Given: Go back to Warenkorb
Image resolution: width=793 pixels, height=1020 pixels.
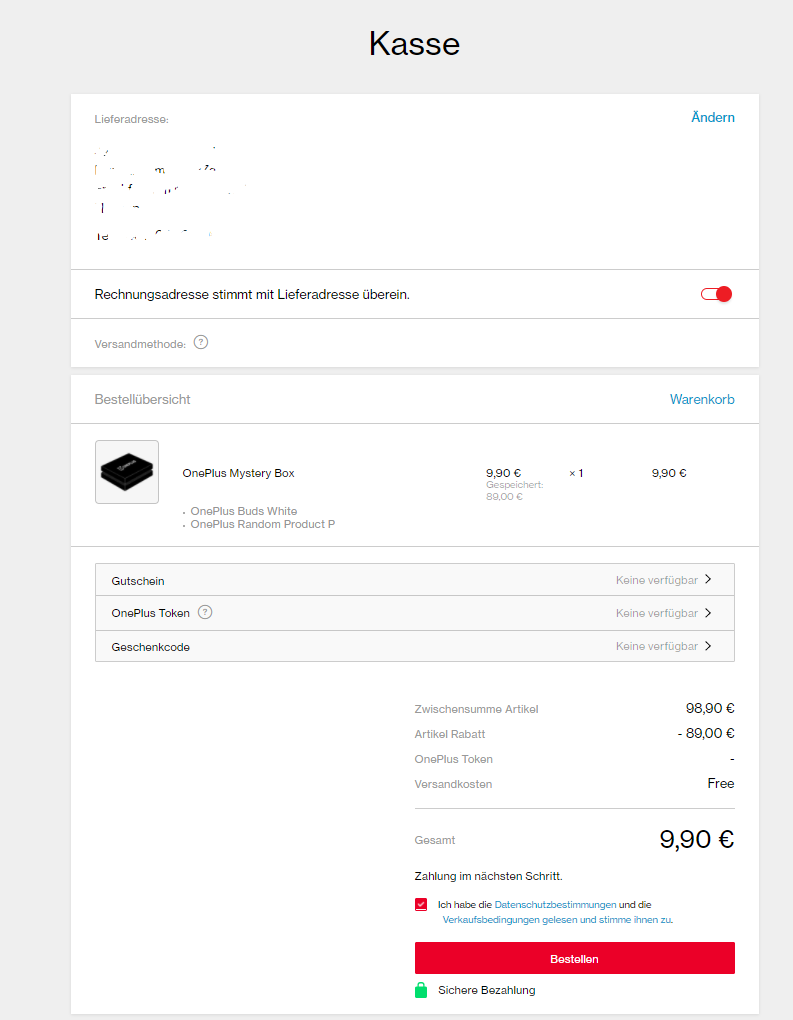Looking at the screenshot, I should coord(702,399).
